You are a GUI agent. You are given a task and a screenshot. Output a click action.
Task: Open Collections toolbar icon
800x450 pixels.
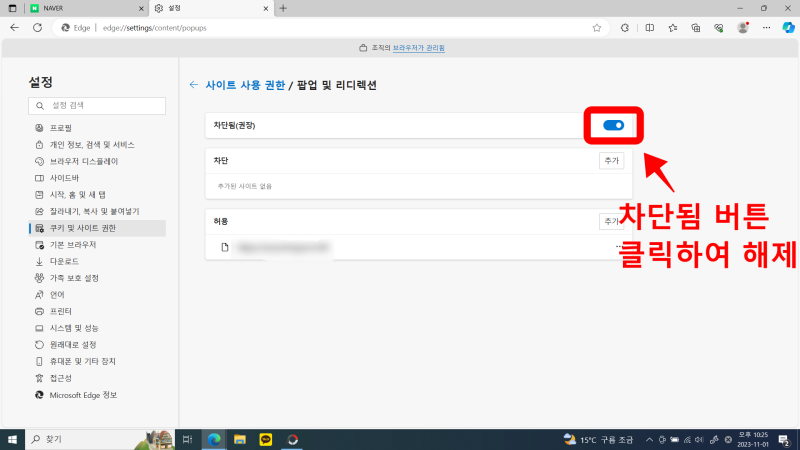click(695, 28)
